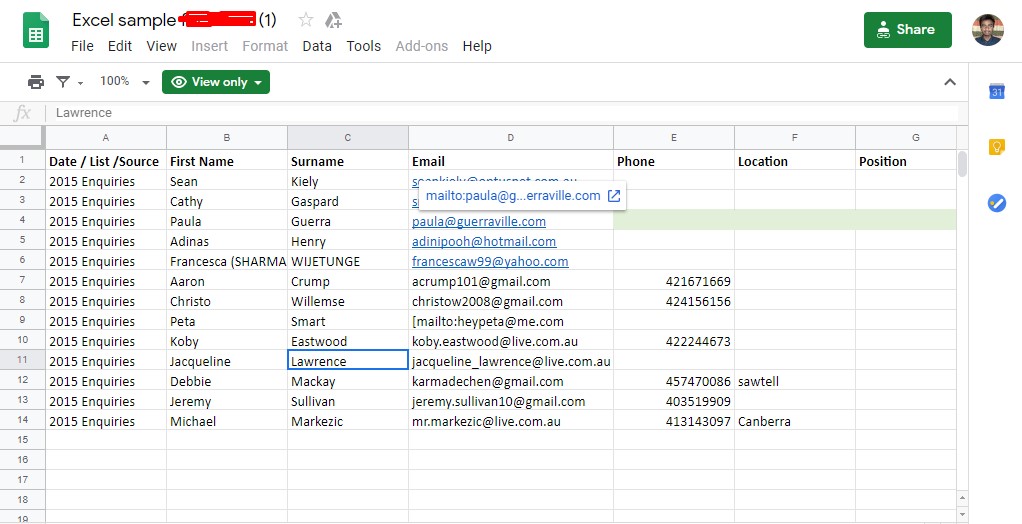Collapse the menus with the up chevron
This screenshot has width=1022, height=524.
point(950,82)
